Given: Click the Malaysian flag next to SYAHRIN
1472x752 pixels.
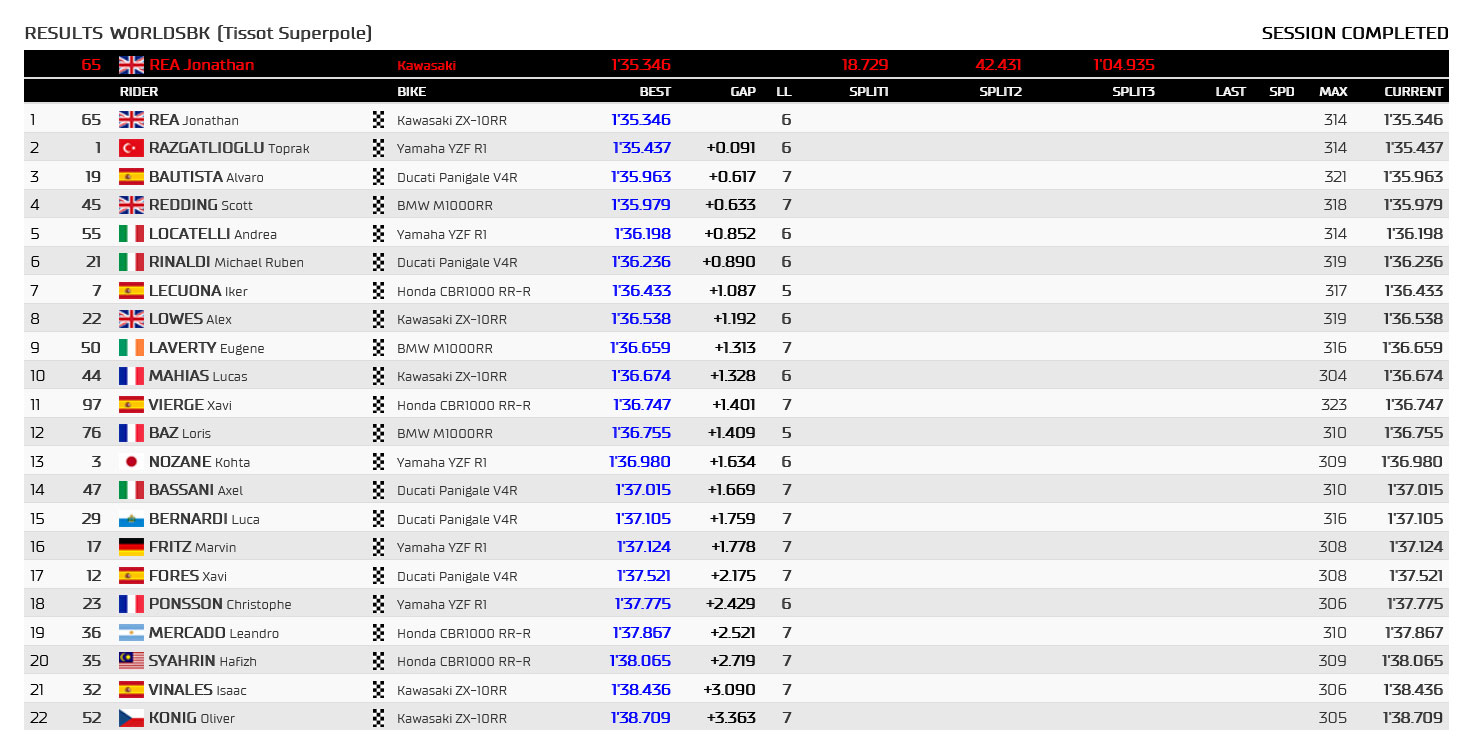Looking at the screenshot, I should 131,661.
